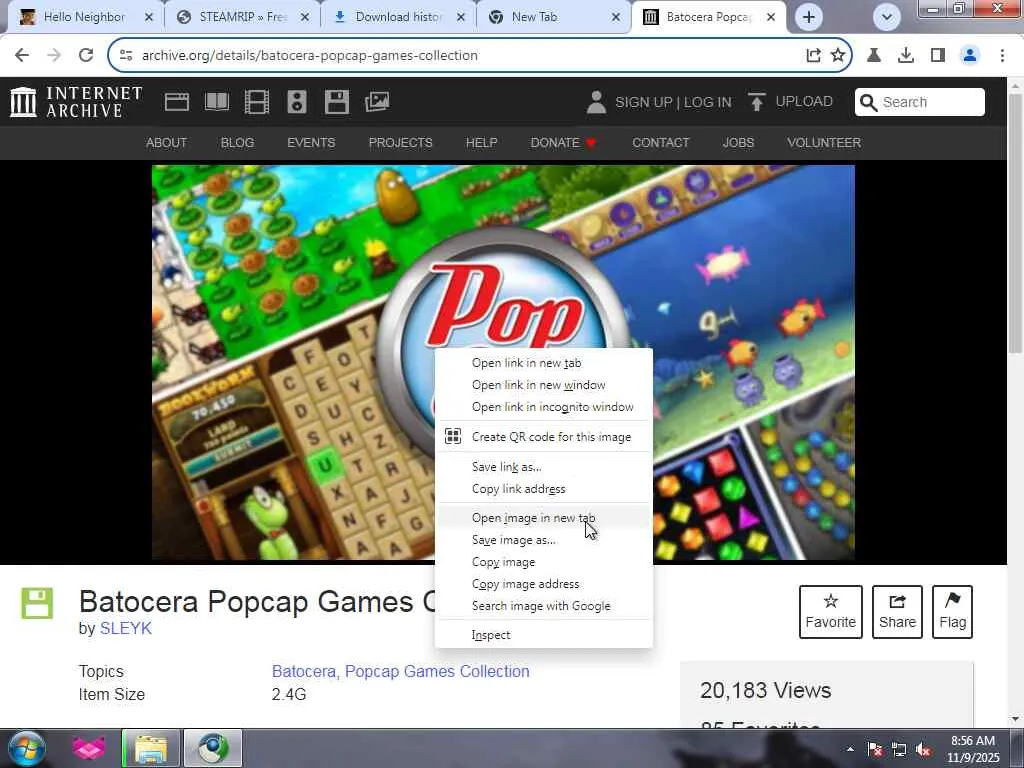
Task: Switch to STEAMRIP tab
Action: tap(243, 17)
